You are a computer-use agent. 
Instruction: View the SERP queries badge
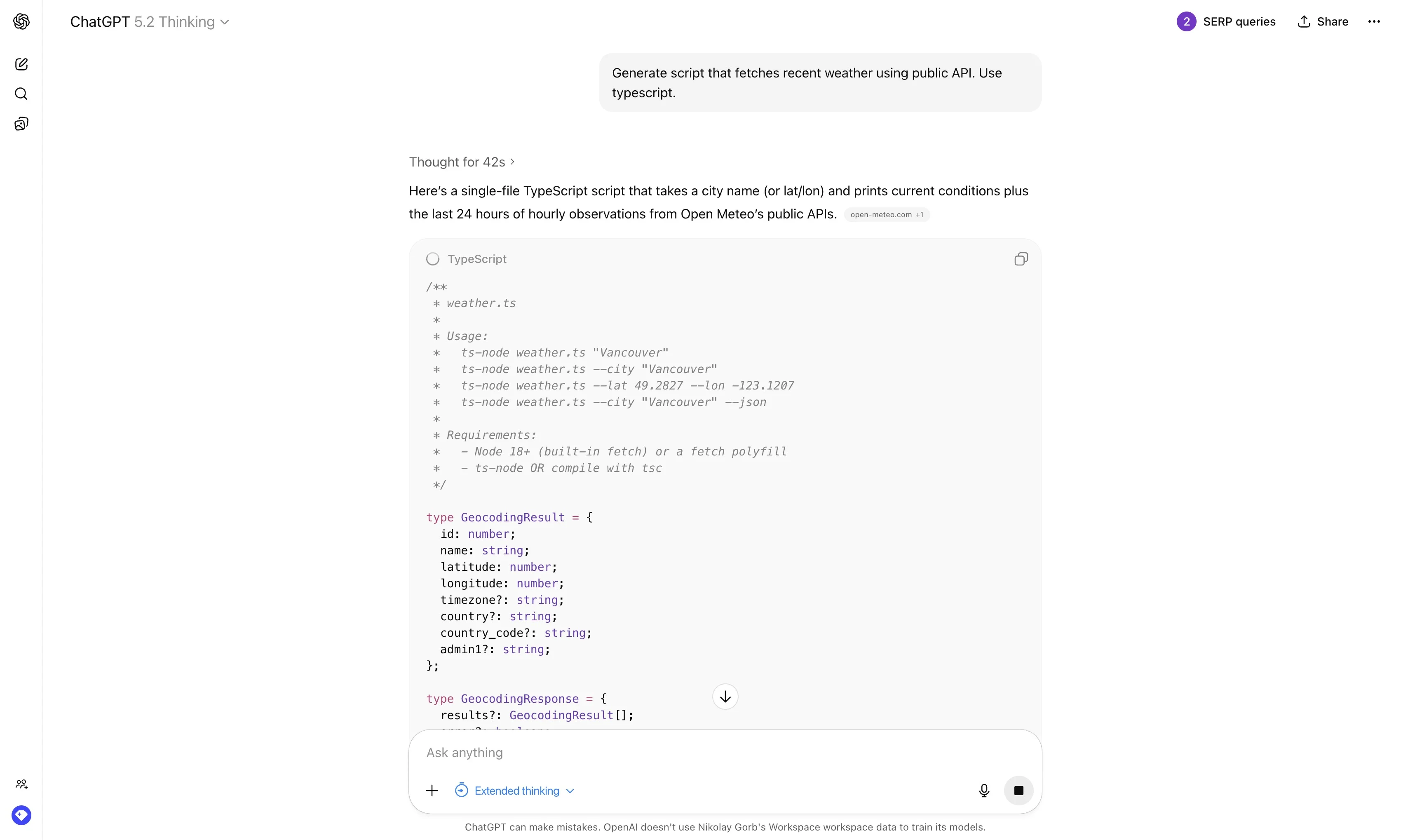coord(1226,21)
